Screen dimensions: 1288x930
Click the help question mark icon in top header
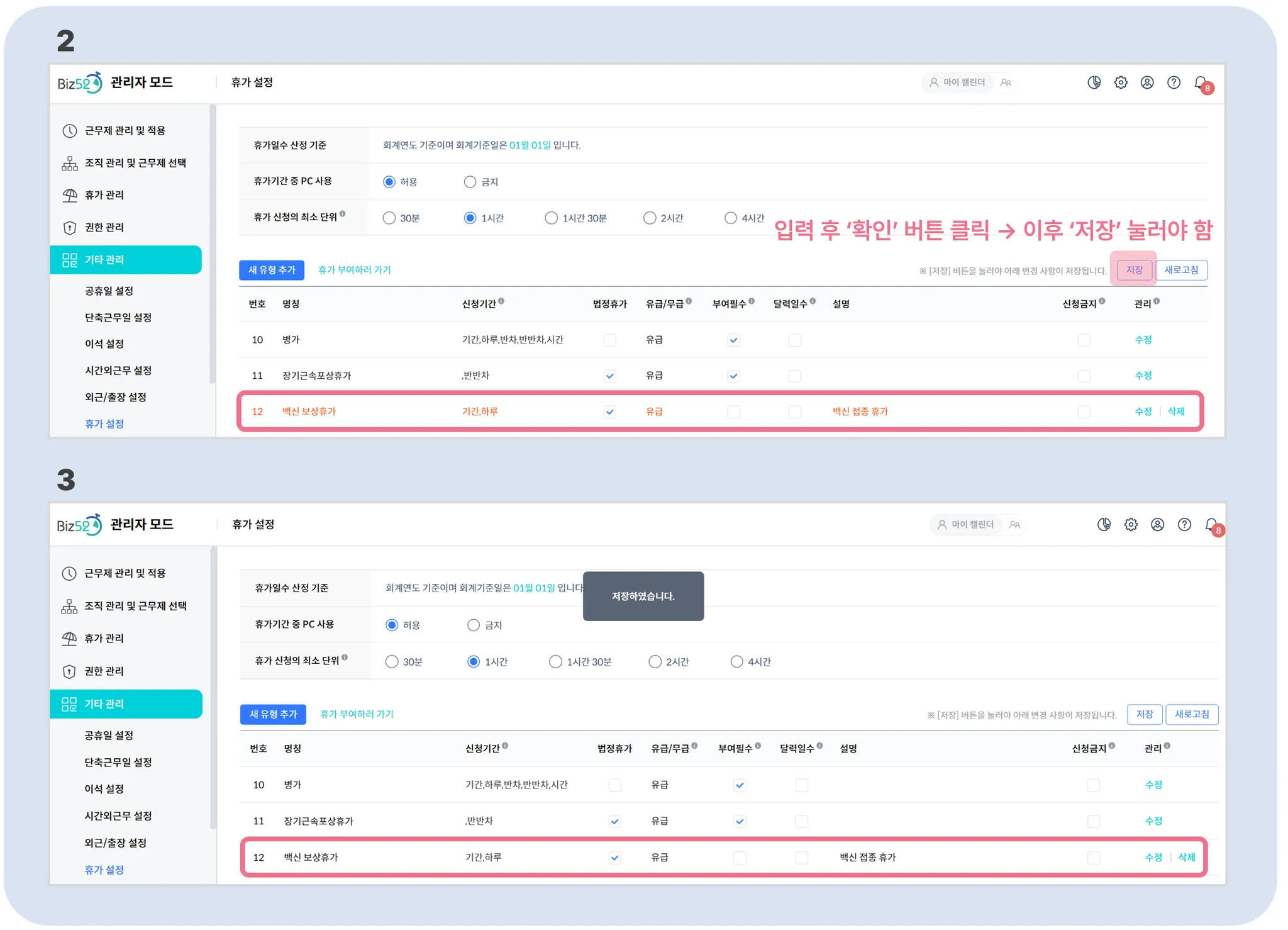1174,82
